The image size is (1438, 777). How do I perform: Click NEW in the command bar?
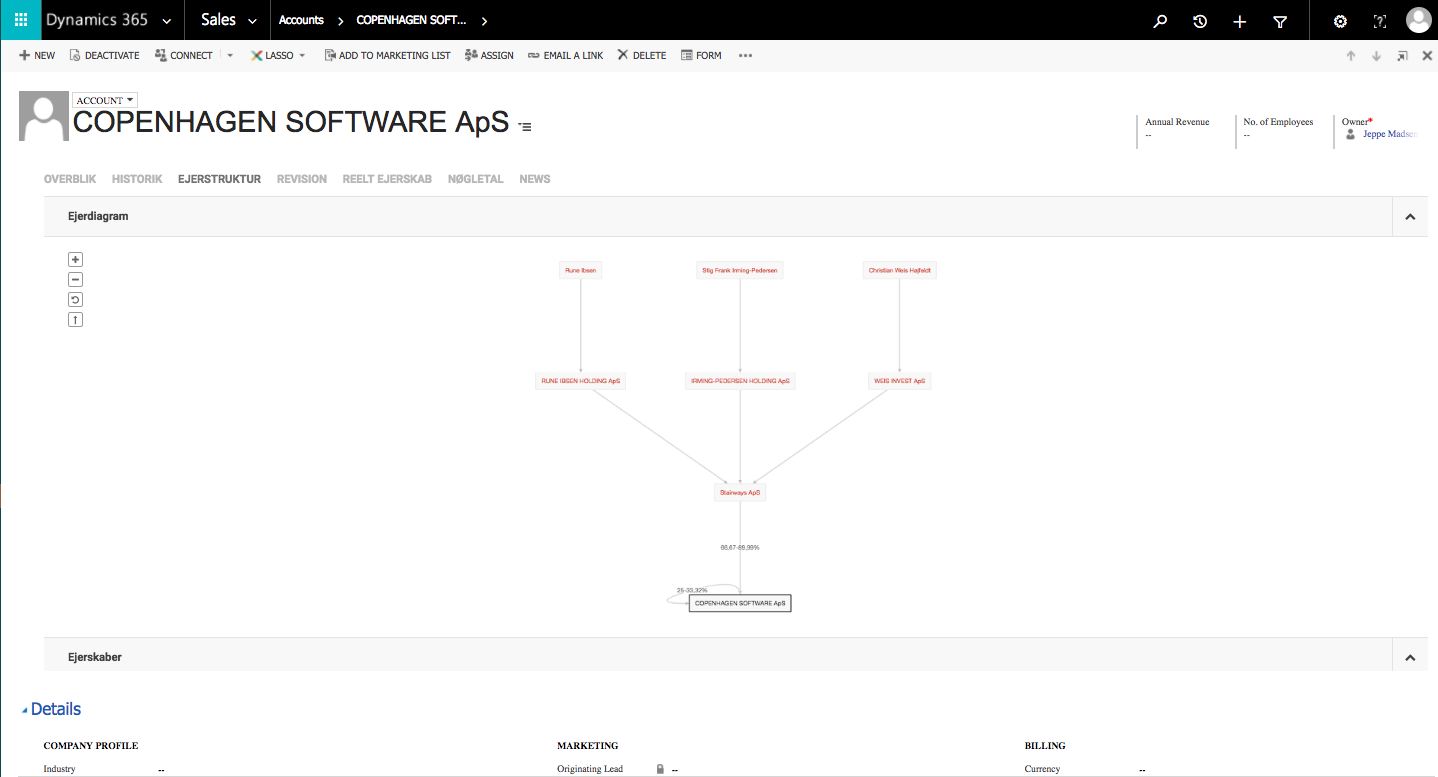point(37,56)
